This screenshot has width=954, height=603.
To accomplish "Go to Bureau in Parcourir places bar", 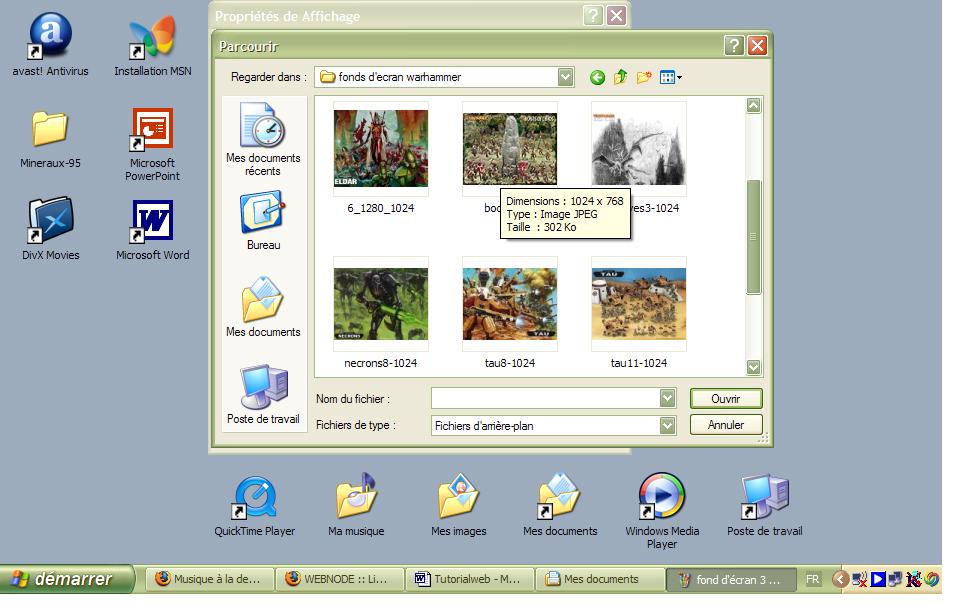I will click(x=263, y=220).
